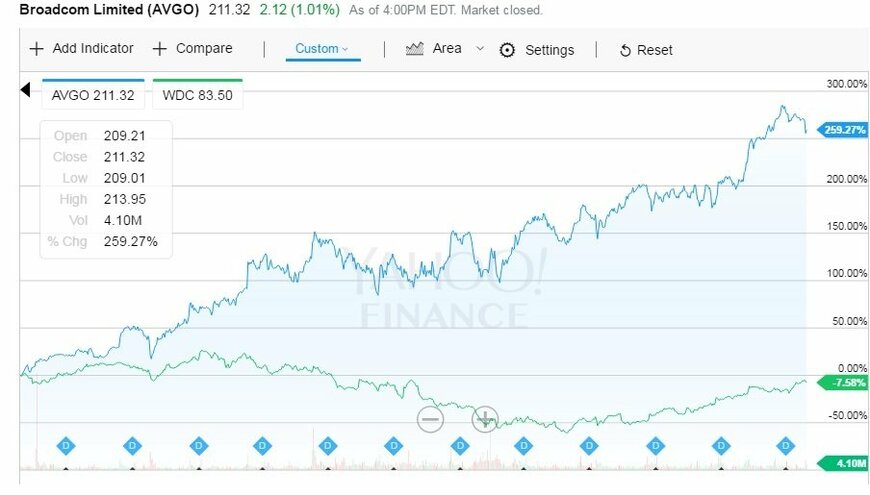Click the Reset arrow icon

626,51
